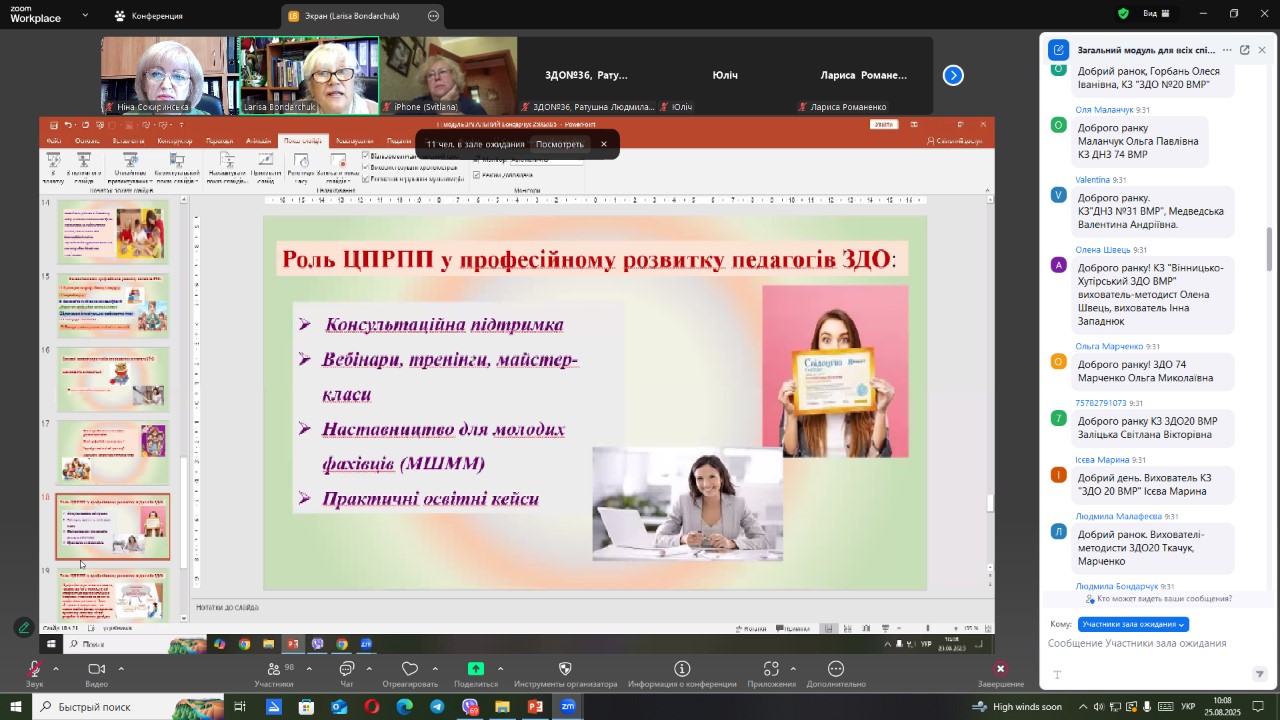This screenshot has width=1280, height=720.
Task: Toggle third checkbox in slide show ribbon
Action: pos(365,178)
